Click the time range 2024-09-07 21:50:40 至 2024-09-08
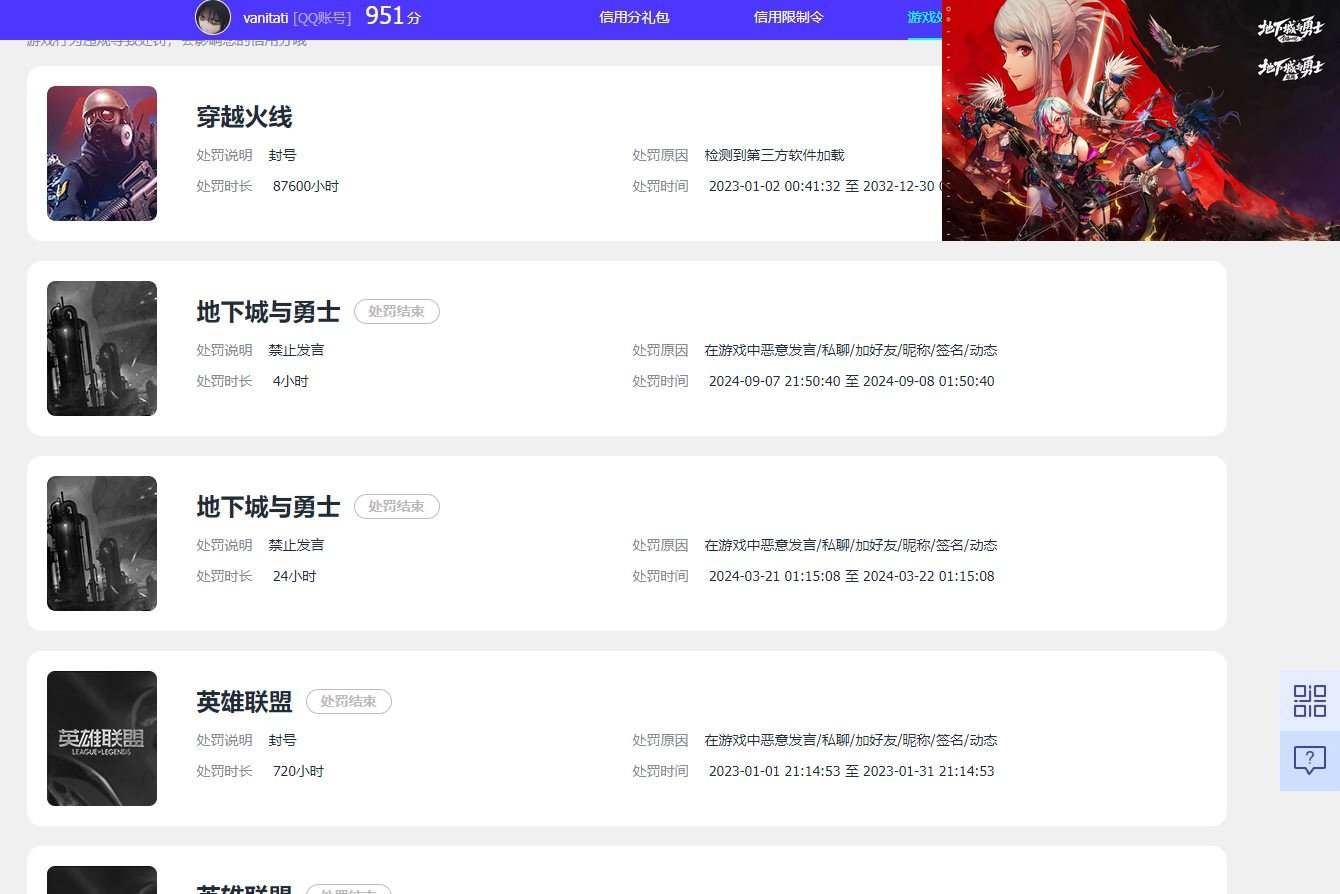Screen dimensions: 1340x894 coord(852,381)
